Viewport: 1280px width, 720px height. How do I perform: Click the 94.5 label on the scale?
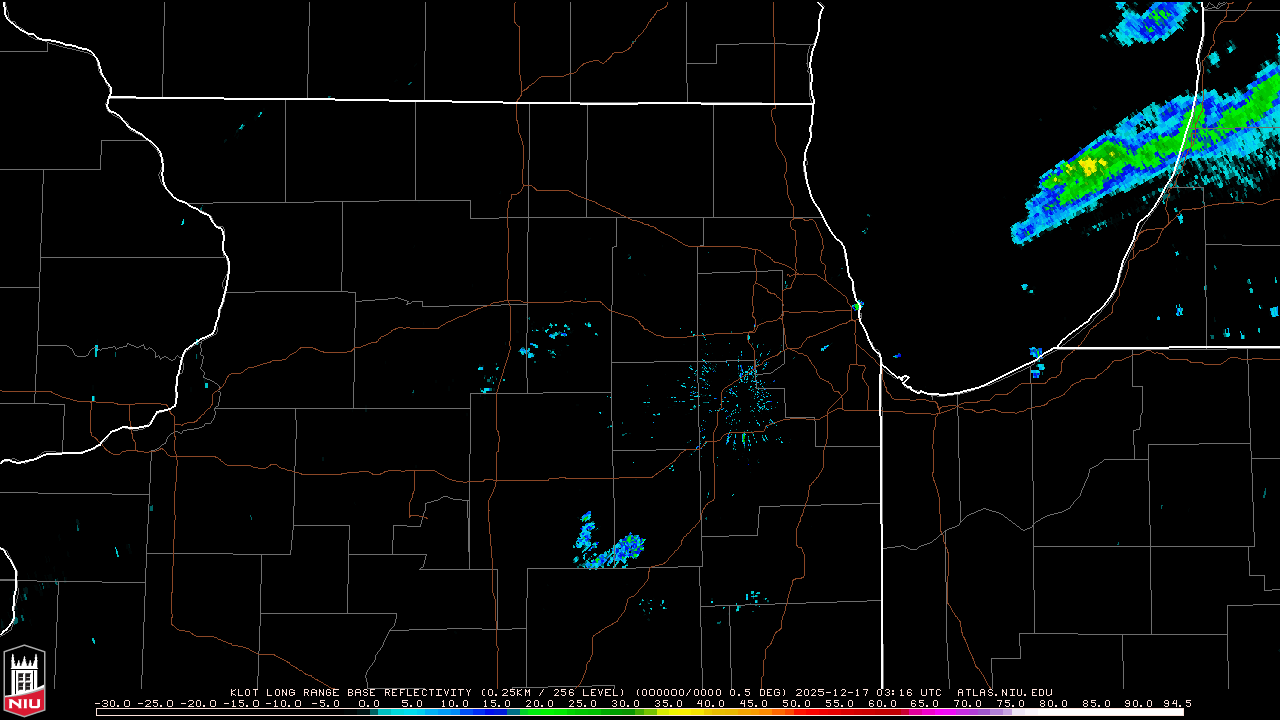coord(1178,703)
